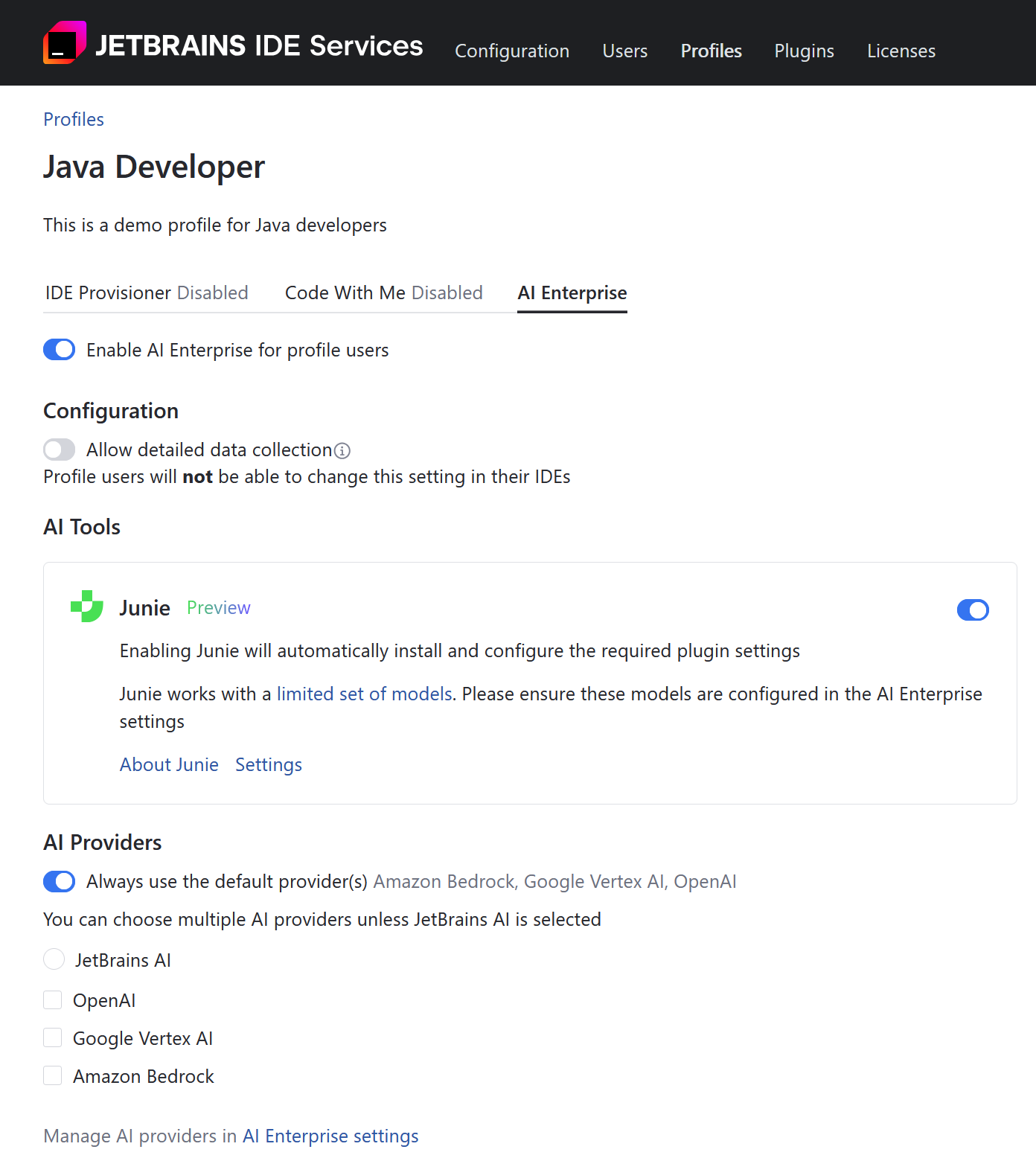Click the profile description text
This screenshot has height=1161, width=1036.
point(215,225)
